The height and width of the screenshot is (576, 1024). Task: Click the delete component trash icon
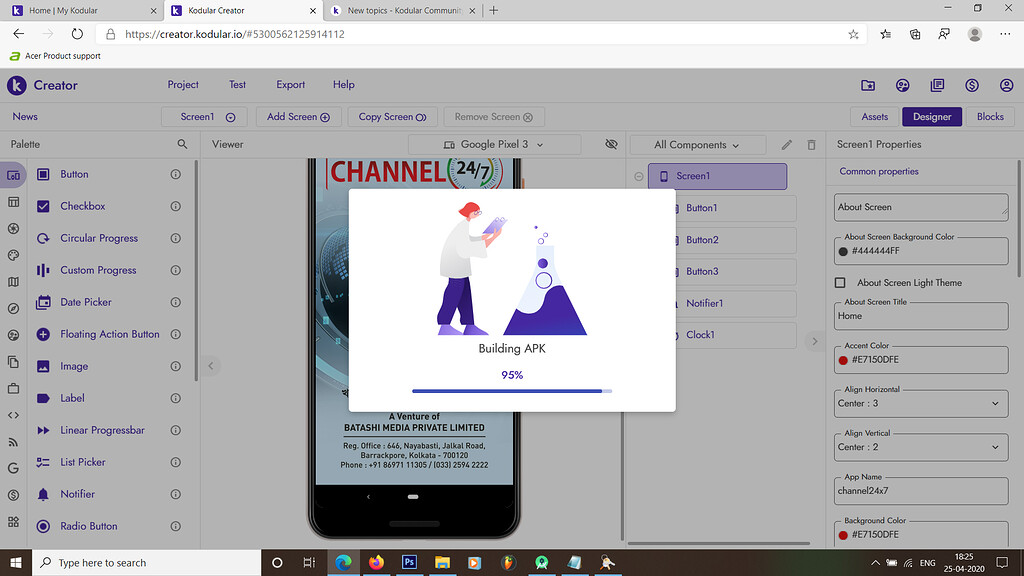811,145
